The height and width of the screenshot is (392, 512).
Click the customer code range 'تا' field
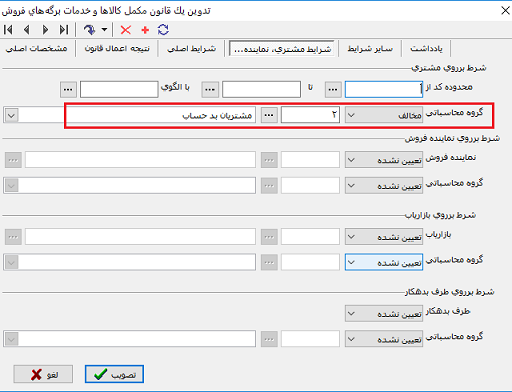pos(261,89)
